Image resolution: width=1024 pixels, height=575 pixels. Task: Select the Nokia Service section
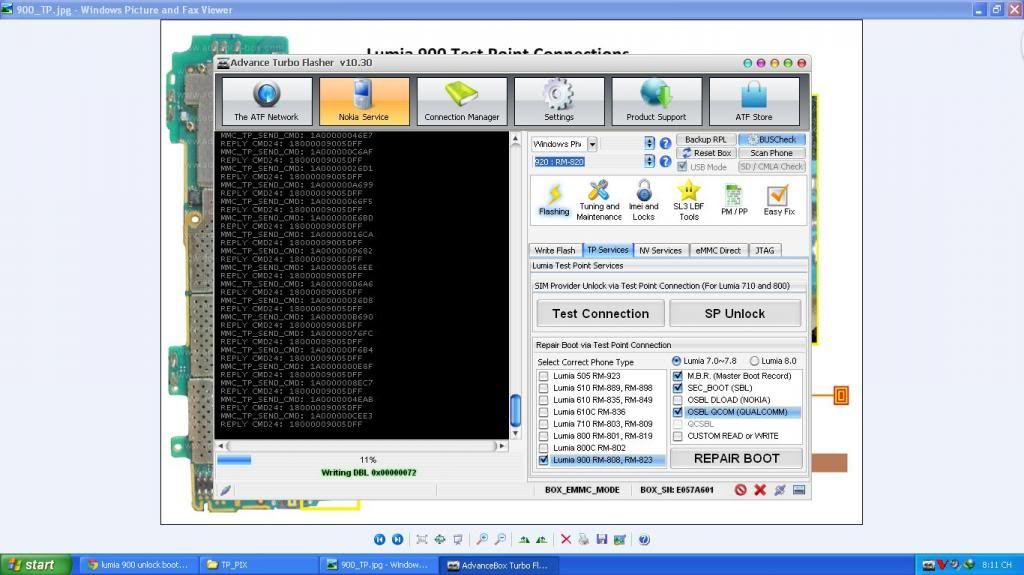(x=364, y=101)
